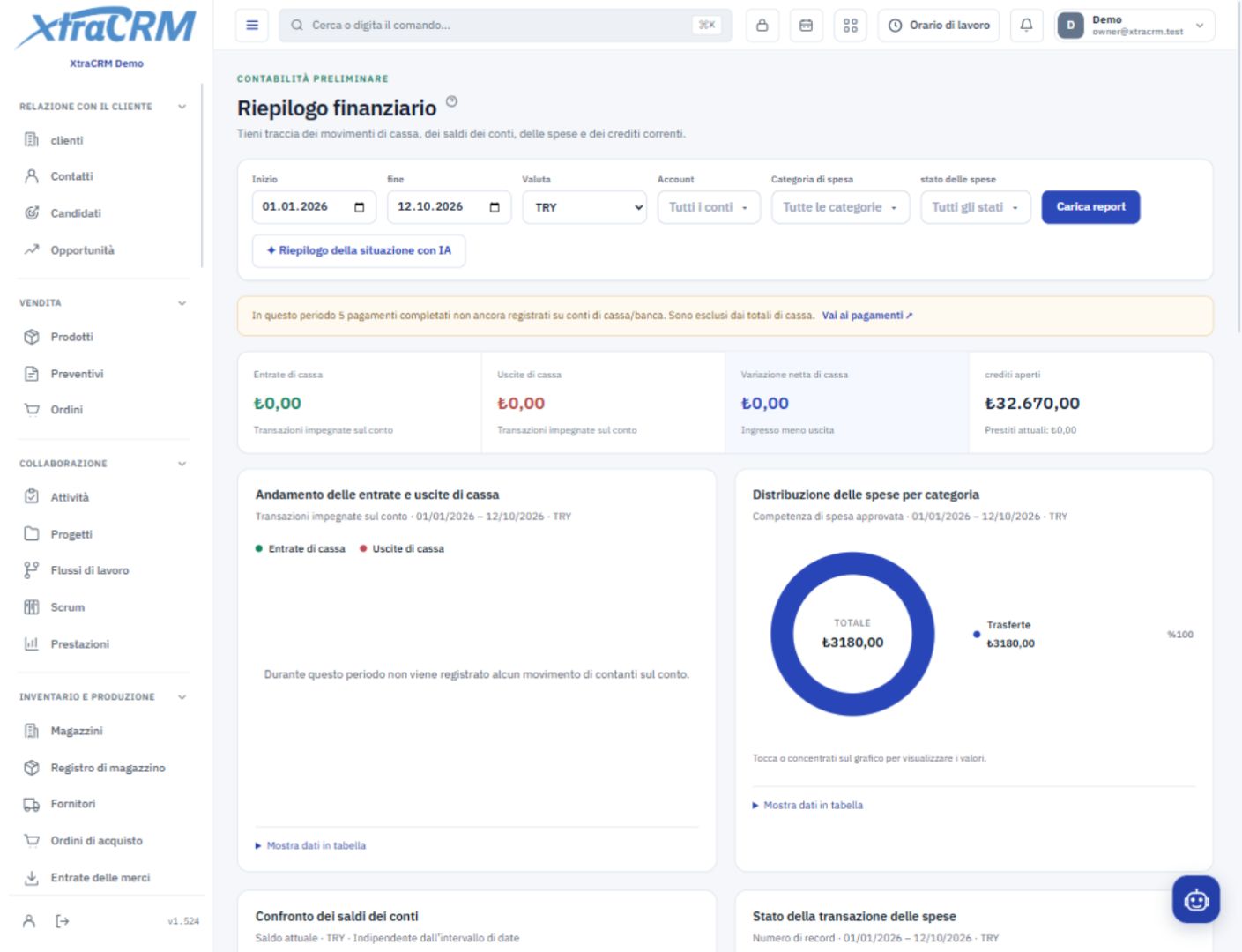Collapse Relazione con il cliente section
Image resolution: width=1242 pixels, height=952 pixels.
pos(182,107)
